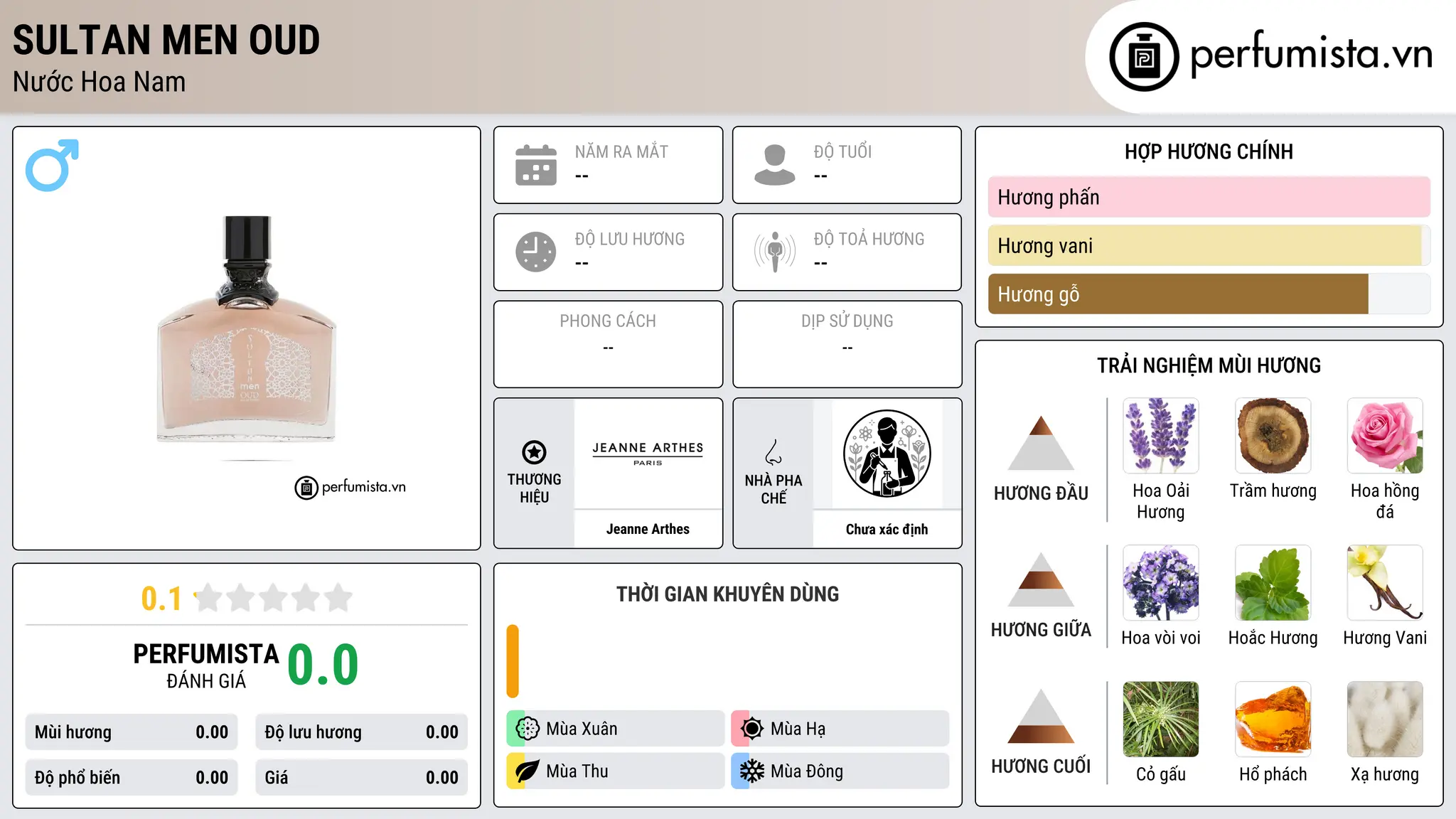Click the five-star rating row
Image resolution: width=1456 pixels, height=819 pixels.
[274, 598]
